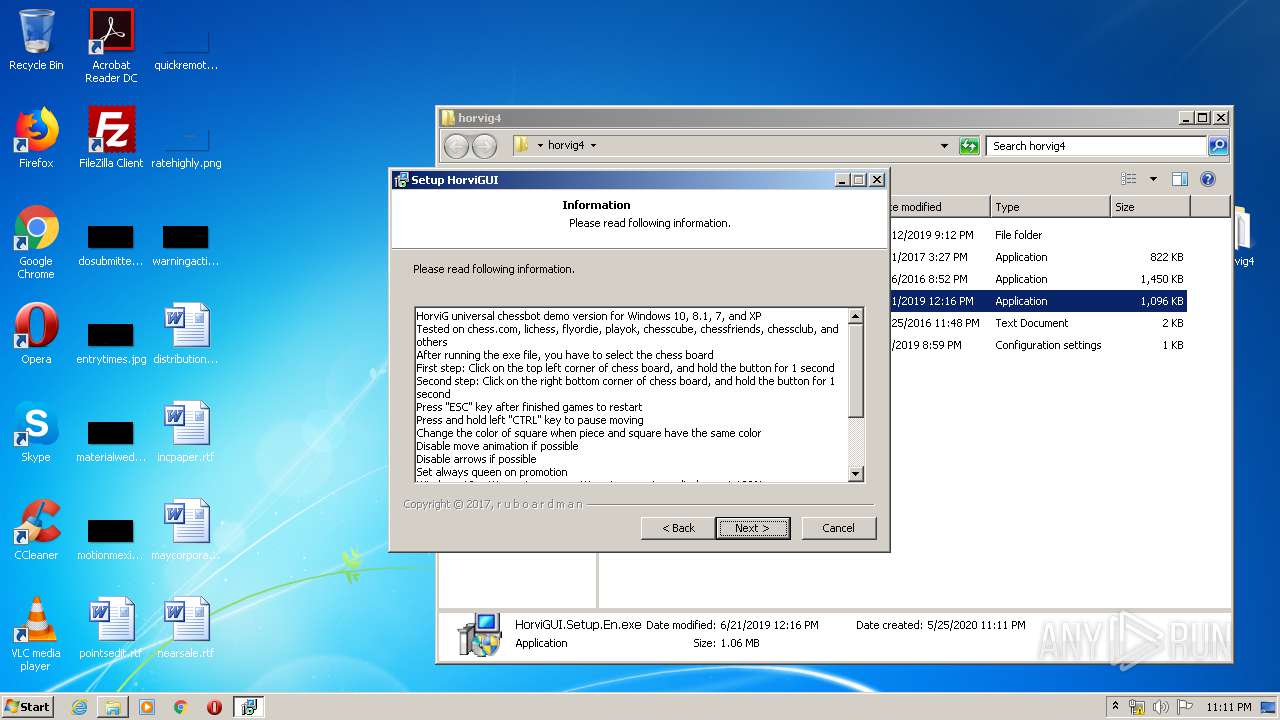Open incpaper.rtf document icon
The width and height of the screenshot is (1280, 720).
pyautogui.click(x=186, y=432)
